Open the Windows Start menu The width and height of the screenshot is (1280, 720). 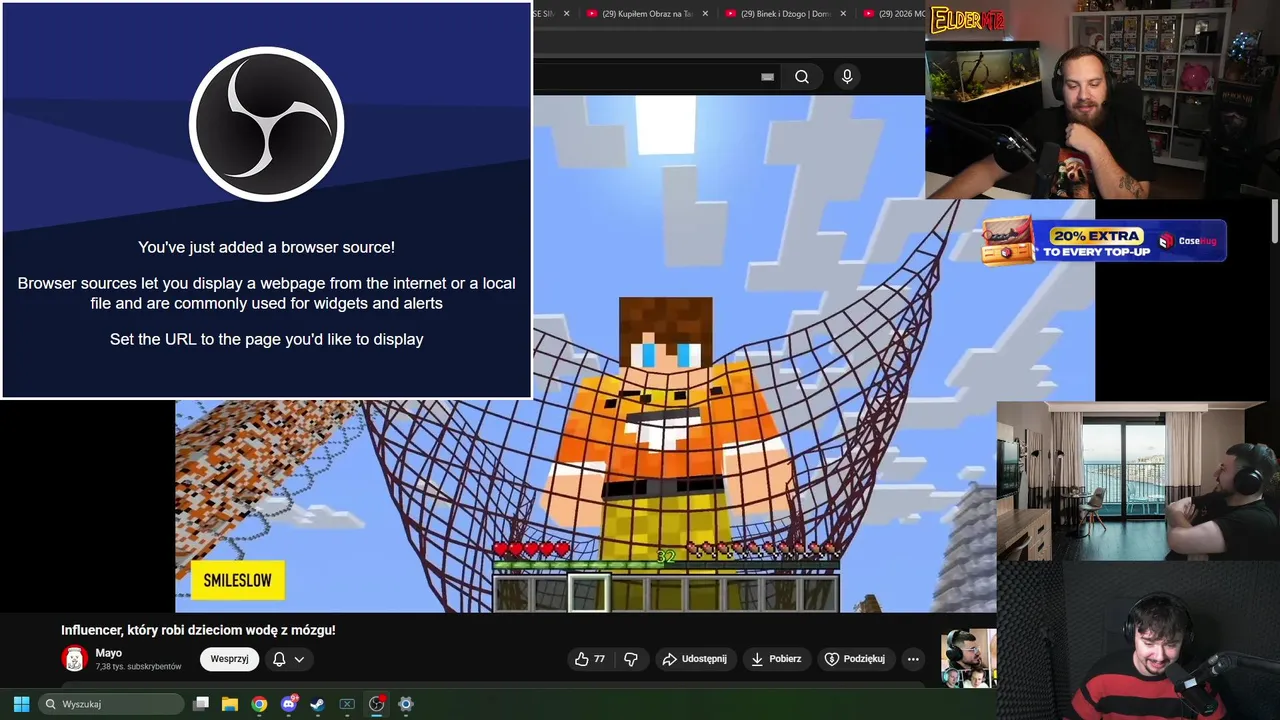point(21,704)
